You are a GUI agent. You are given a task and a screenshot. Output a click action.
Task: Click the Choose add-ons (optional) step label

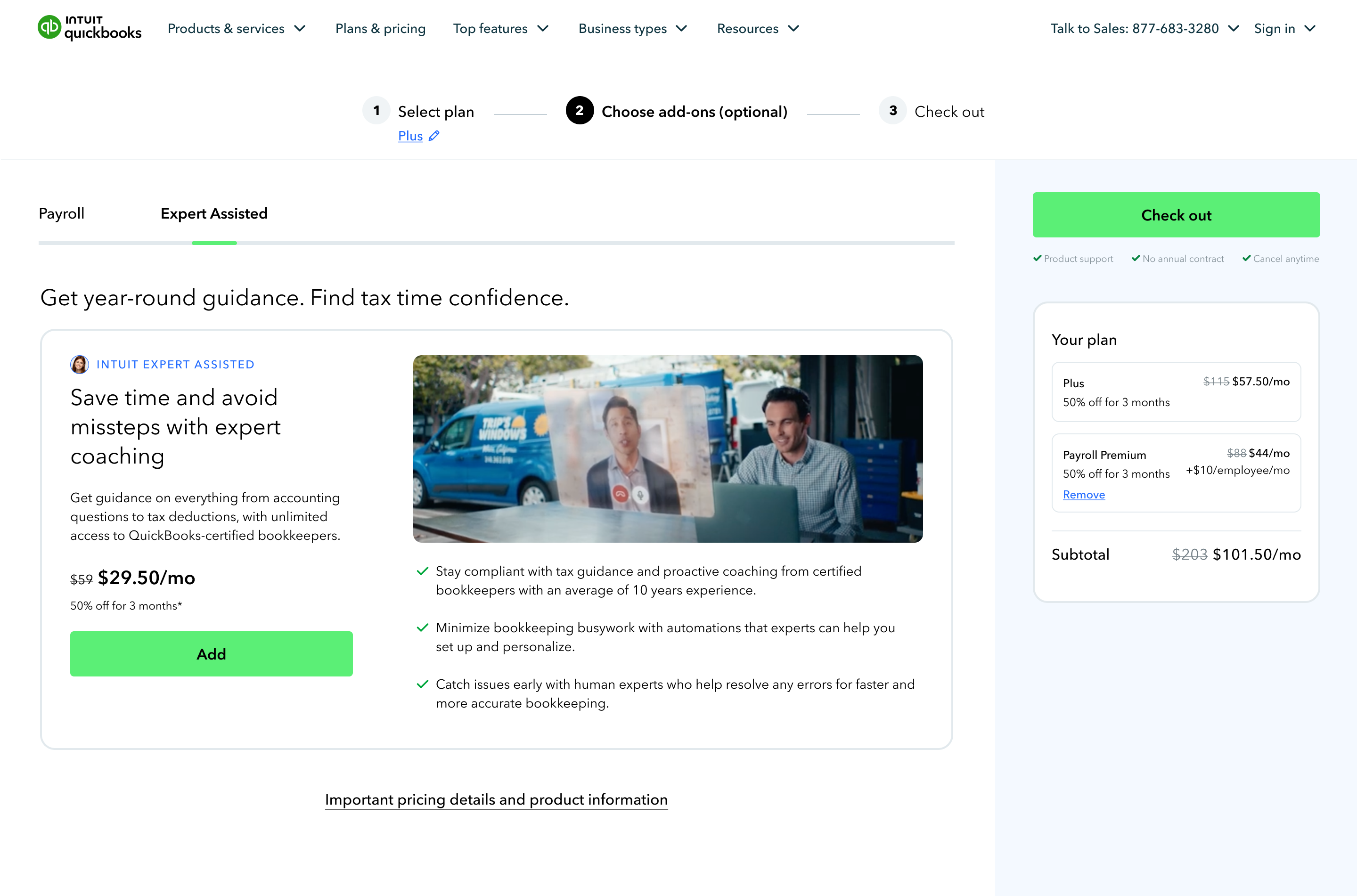[694, 112]
